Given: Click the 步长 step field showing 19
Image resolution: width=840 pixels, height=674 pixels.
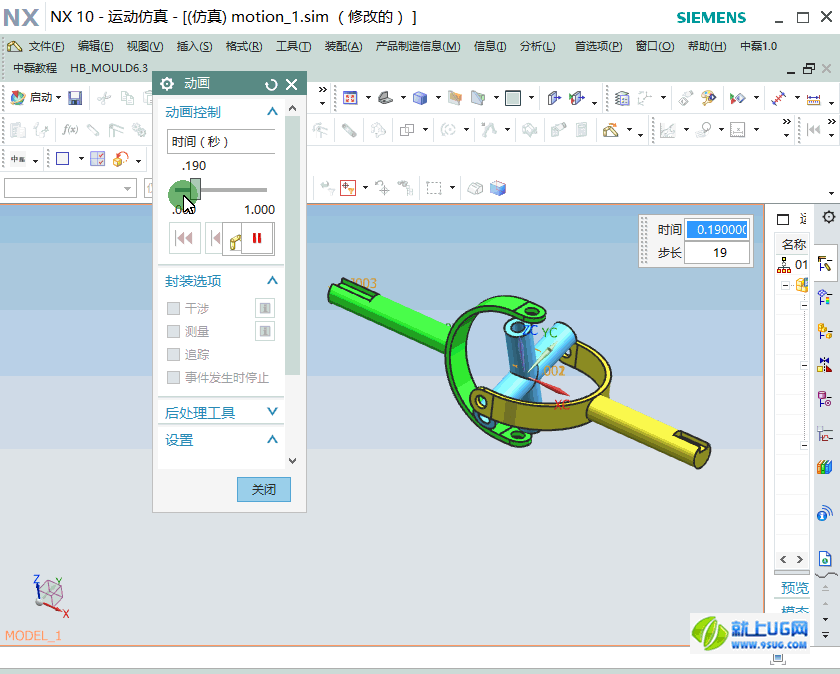Looking at the screenshot, I should click(717, 252).
